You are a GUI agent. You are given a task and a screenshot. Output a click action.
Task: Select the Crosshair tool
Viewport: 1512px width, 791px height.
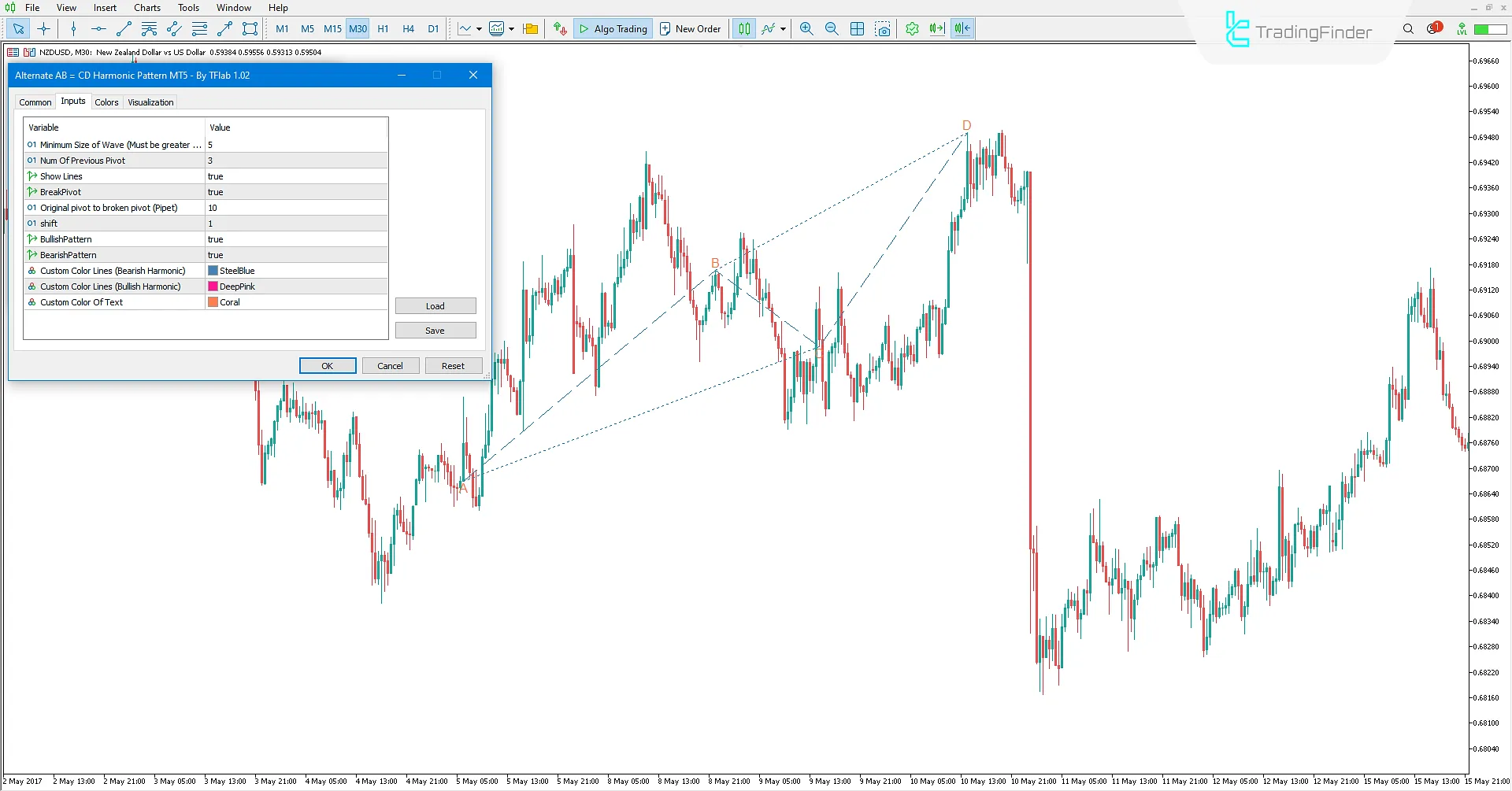44,28
